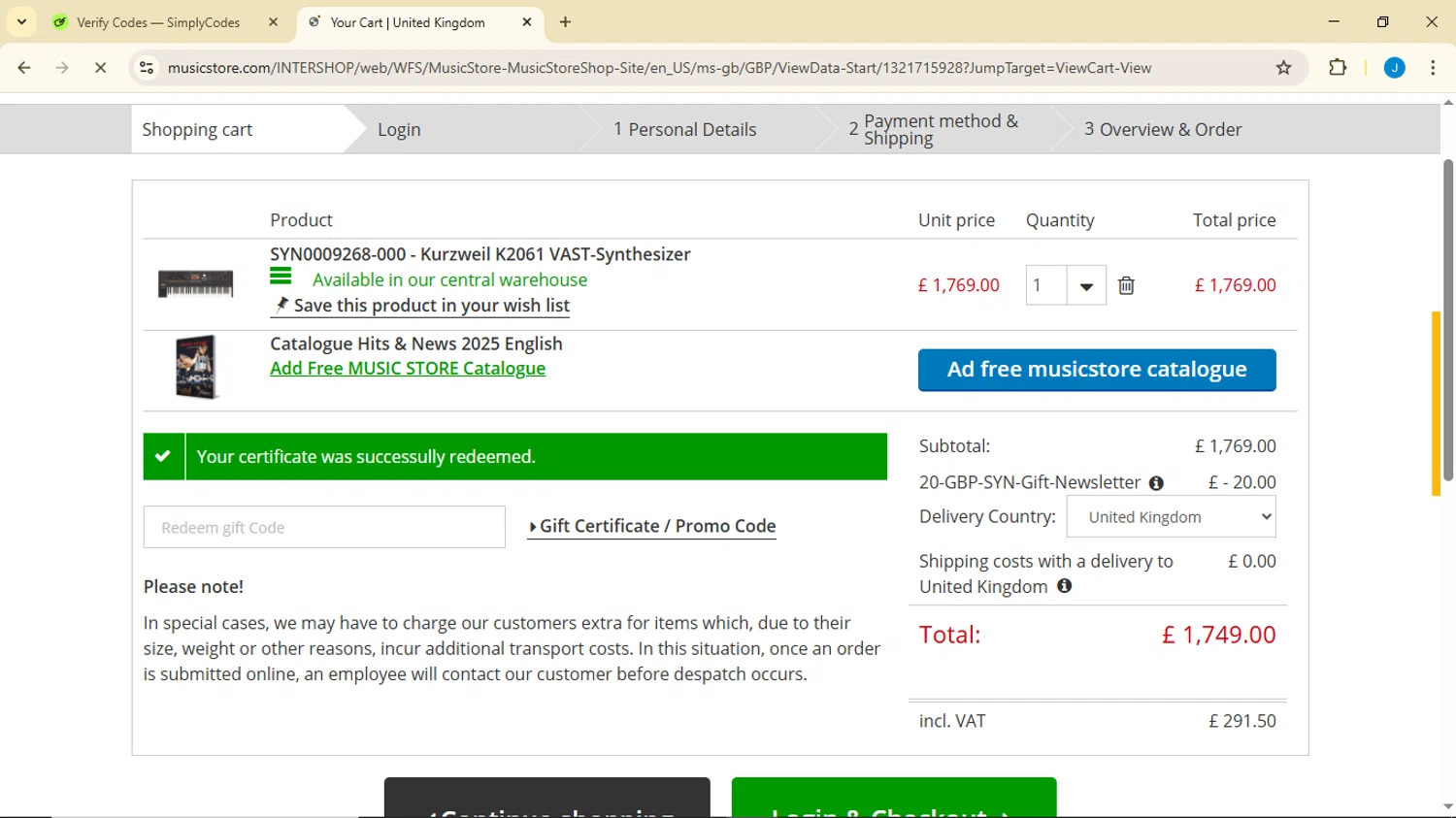Open the Kurzweil synthesizer thumbnail image

[x=196, y=283]
